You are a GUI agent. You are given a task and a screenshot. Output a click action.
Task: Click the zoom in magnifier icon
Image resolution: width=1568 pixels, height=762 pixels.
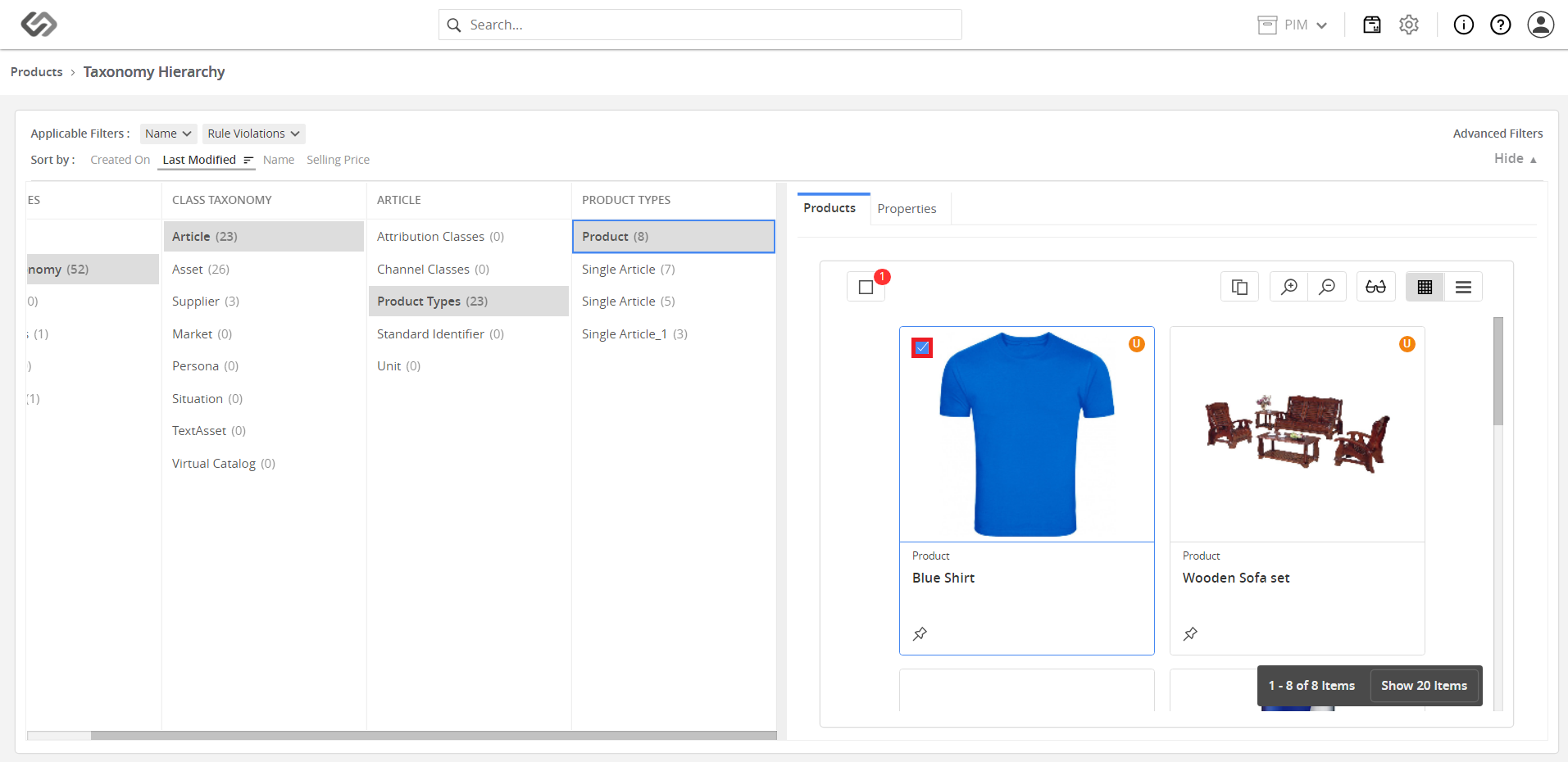pyautogui.click(x=1289, y=287)
